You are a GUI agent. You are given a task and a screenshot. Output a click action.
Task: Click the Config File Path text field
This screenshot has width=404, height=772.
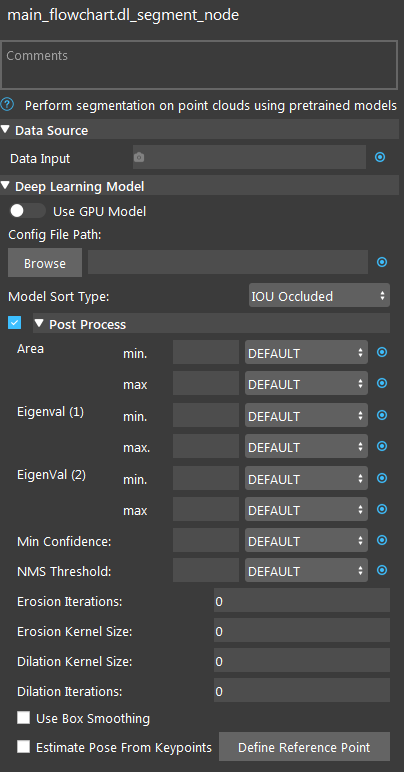click(x=228, y=262)
